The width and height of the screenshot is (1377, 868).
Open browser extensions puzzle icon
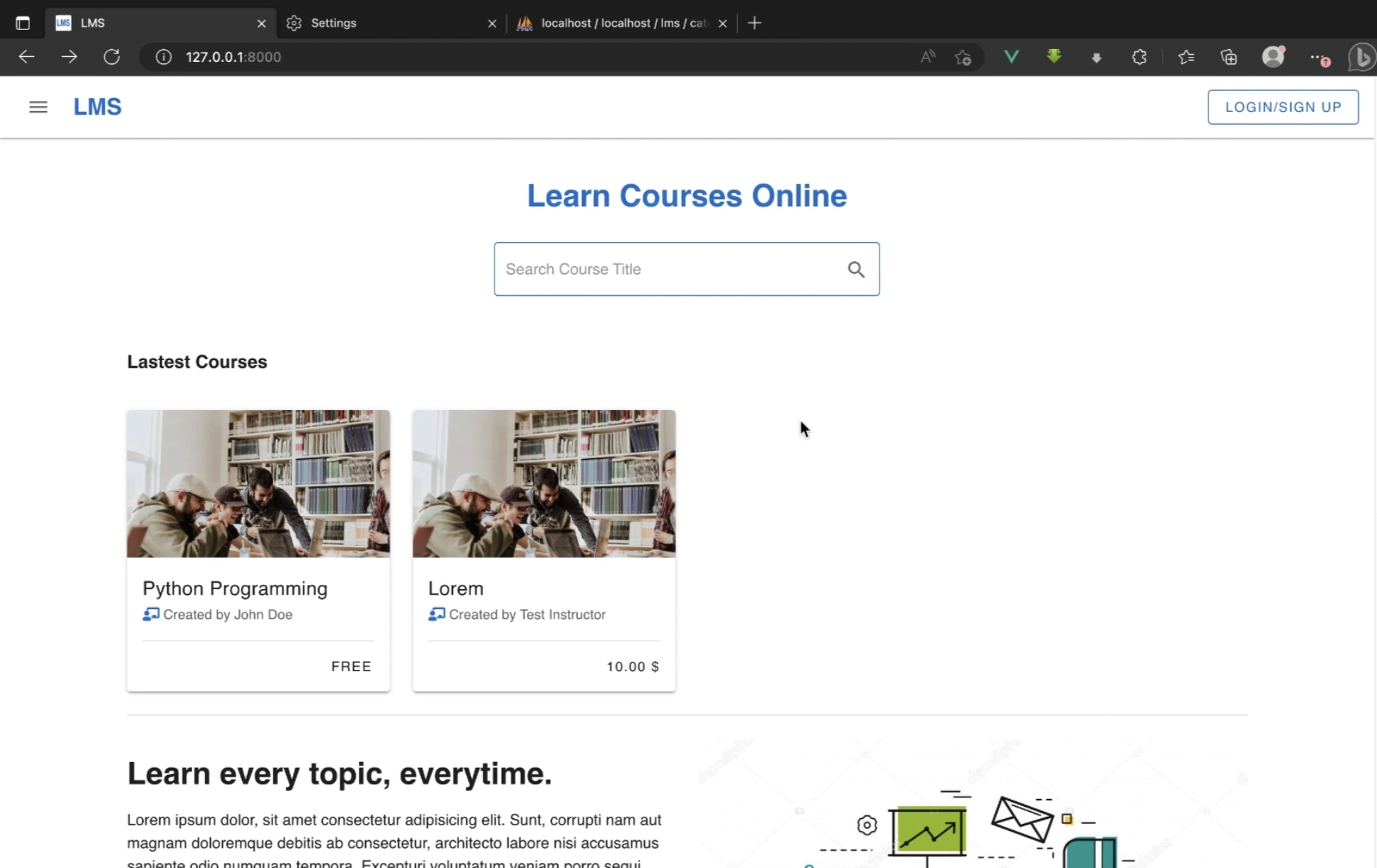(1139, 57)
